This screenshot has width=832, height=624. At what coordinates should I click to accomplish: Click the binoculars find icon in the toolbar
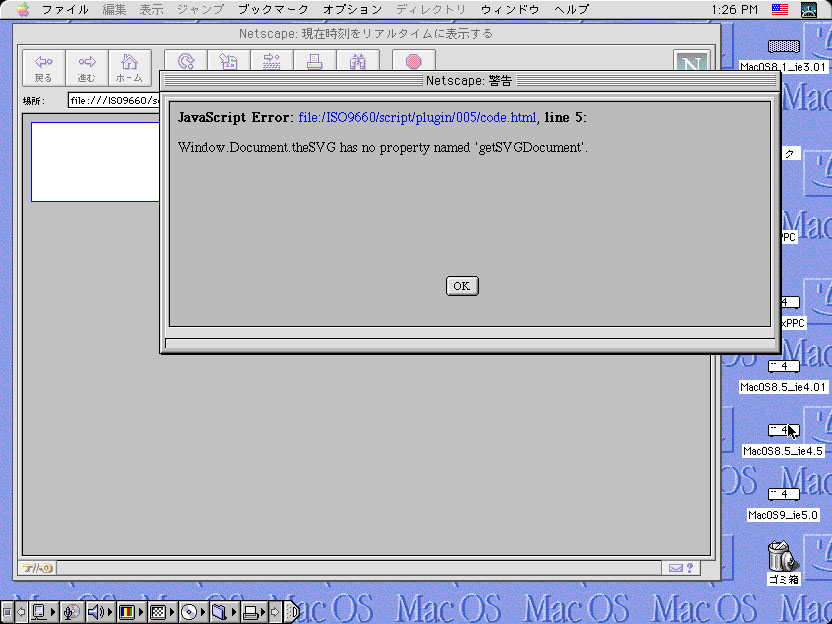click(x=358, y=61)
